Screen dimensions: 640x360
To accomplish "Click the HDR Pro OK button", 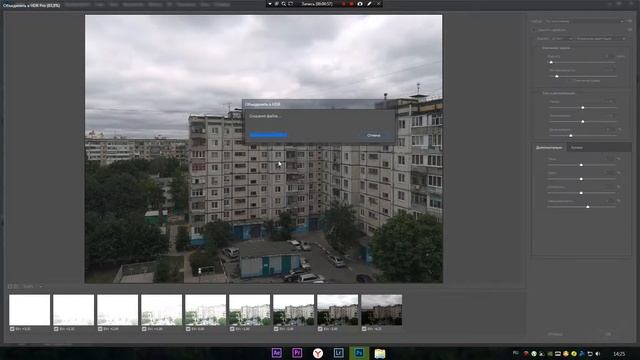I will [608, 334].
